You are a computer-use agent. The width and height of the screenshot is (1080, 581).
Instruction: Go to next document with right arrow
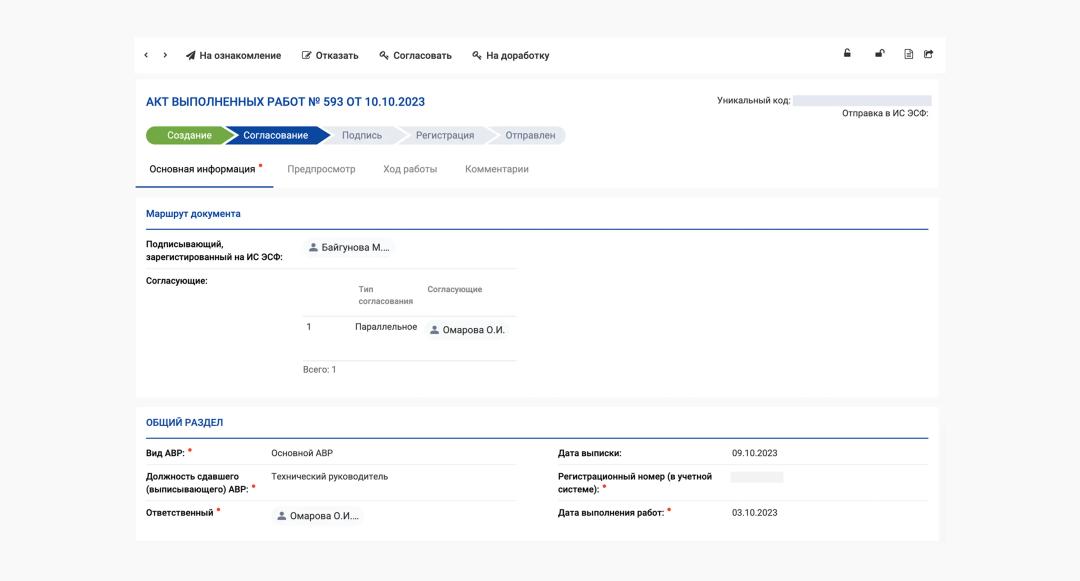click(165, 55)
